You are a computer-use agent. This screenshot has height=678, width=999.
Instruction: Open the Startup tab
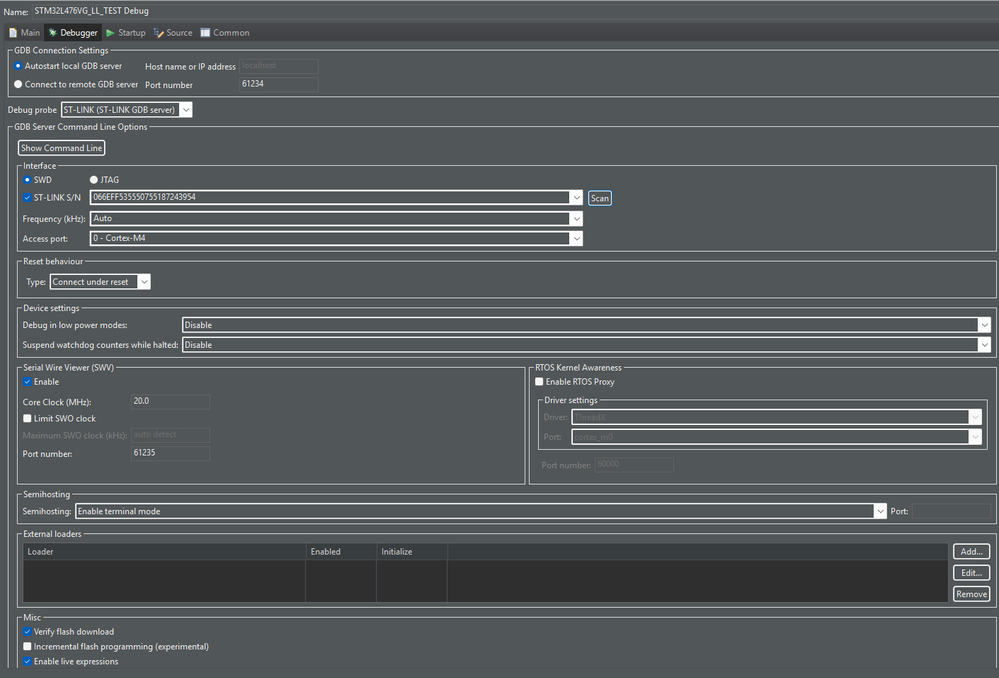pyautogui.click(x=126, y=32)
